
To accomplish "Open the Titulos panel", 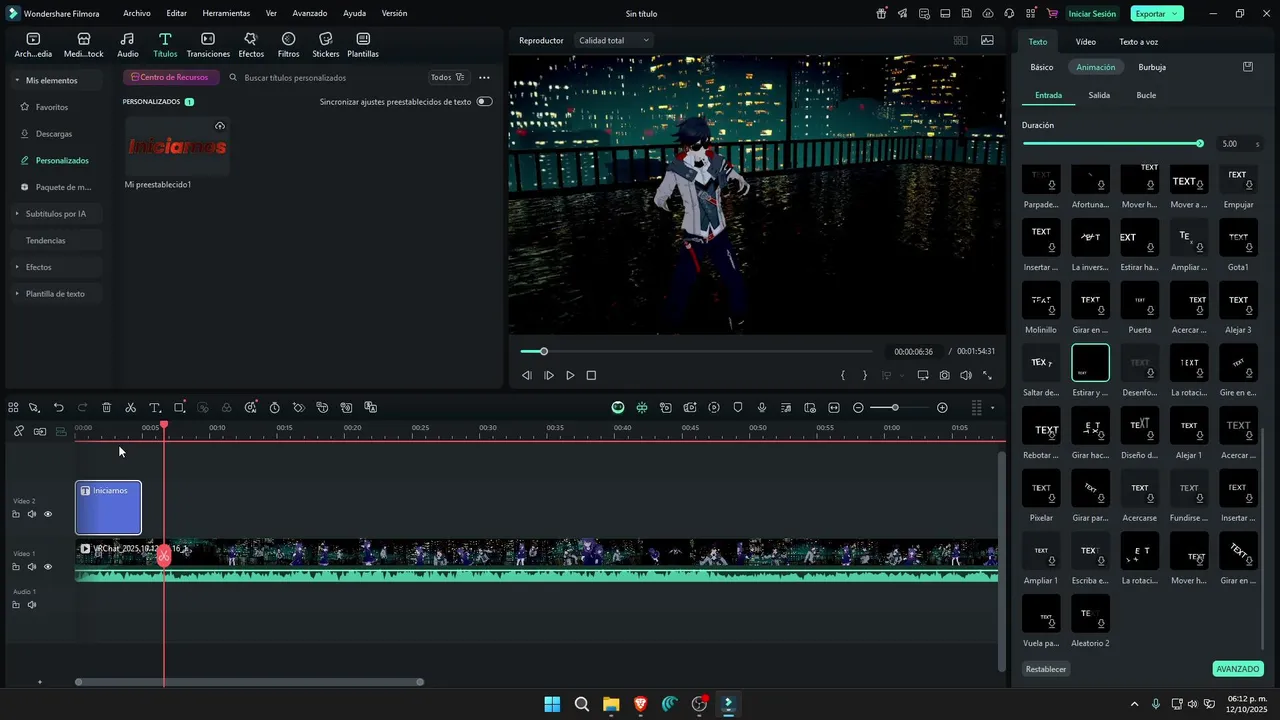I will [x=165, y=45].
